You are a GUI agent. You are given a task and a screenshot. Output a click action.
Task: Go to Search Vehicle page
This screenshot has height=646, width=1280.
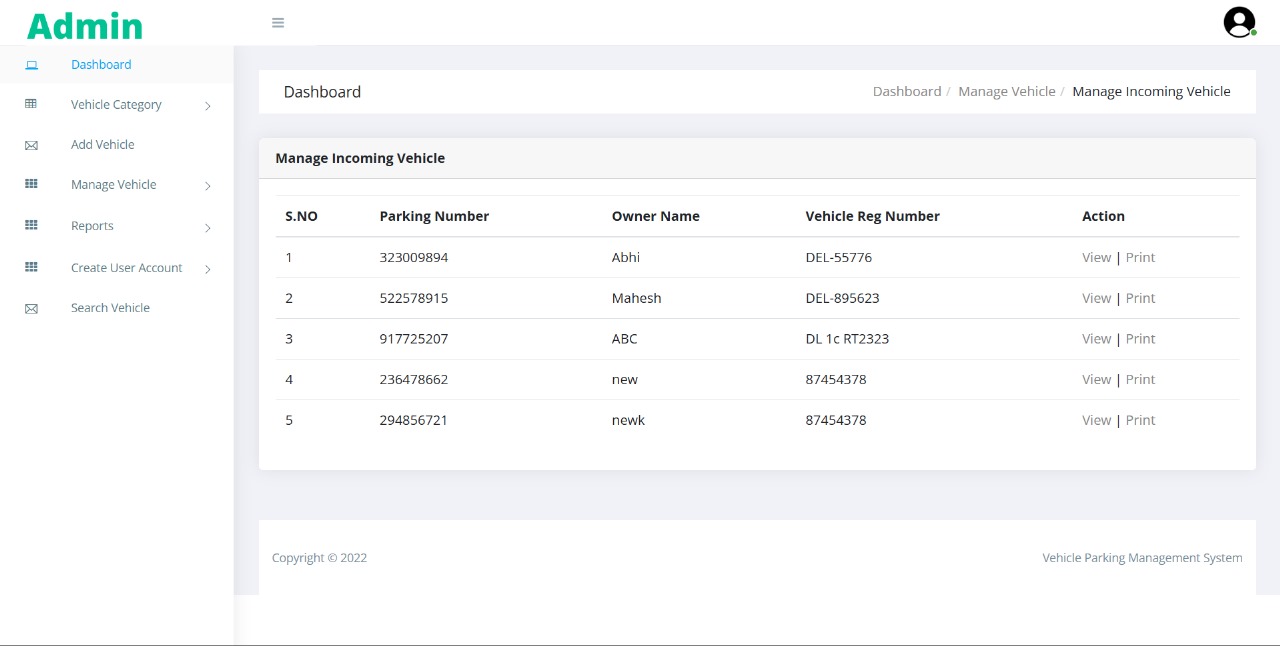[x=110, y=308]
